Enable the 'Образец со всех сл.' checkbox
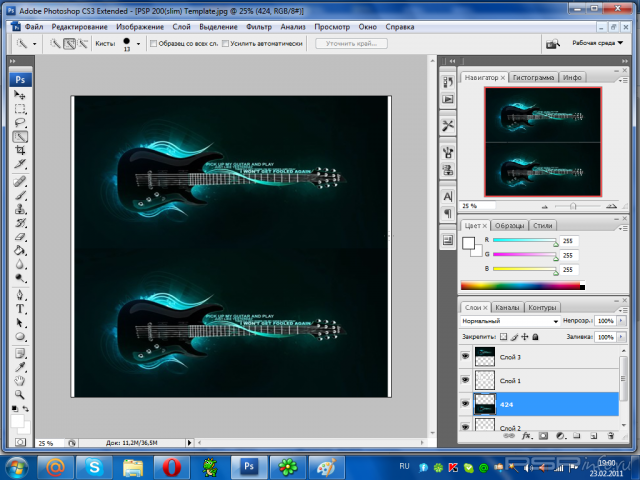Image resolution: width=640 pixels, height=480 pixels. tap(153, 44)
